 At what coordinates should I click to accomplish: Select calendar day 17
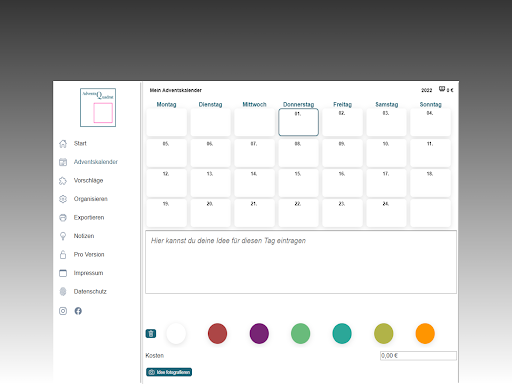(x=386, y=183)
